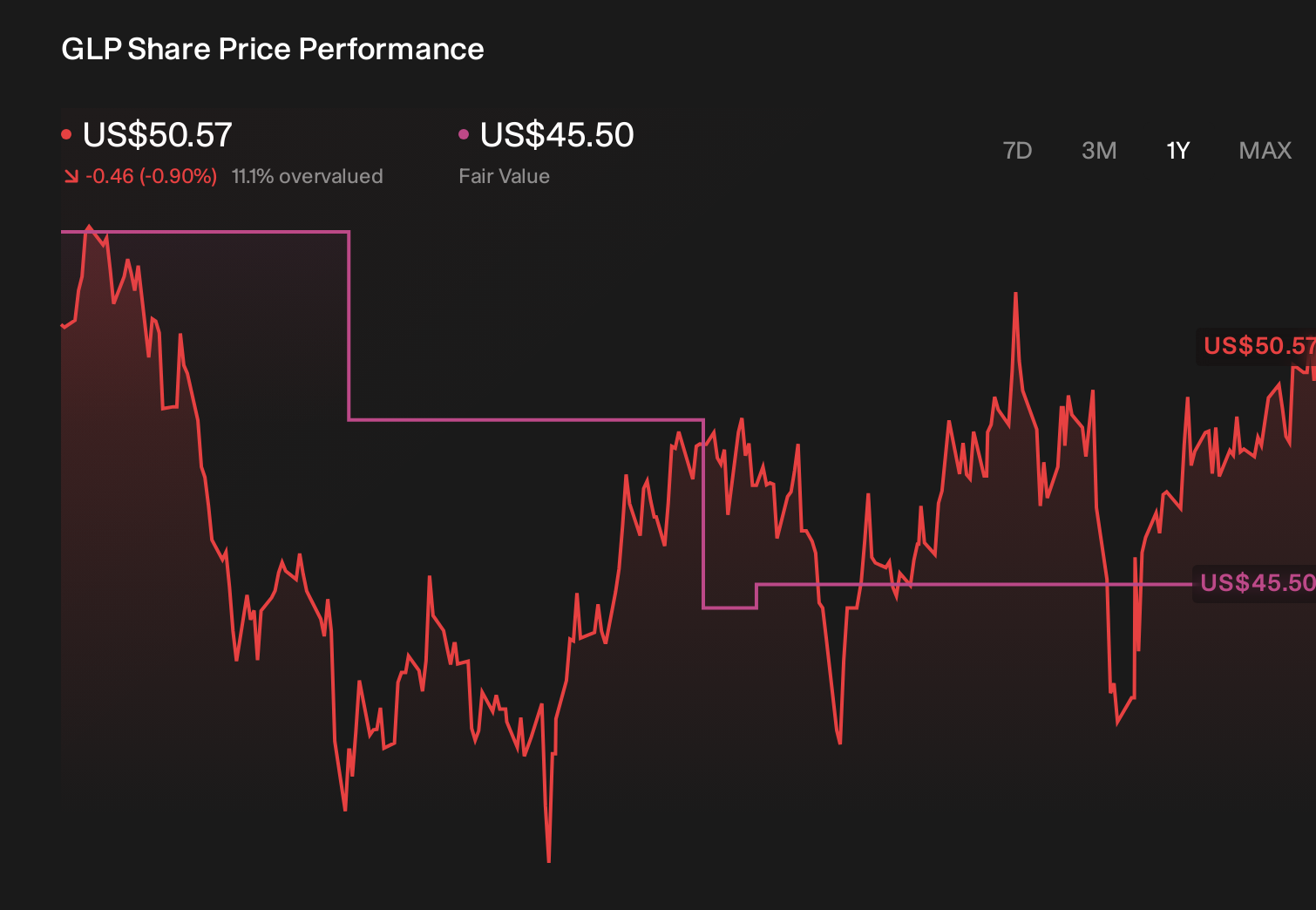
Task: Click the pink US$45.50 chart end label
Action: tap(1257, 583)
